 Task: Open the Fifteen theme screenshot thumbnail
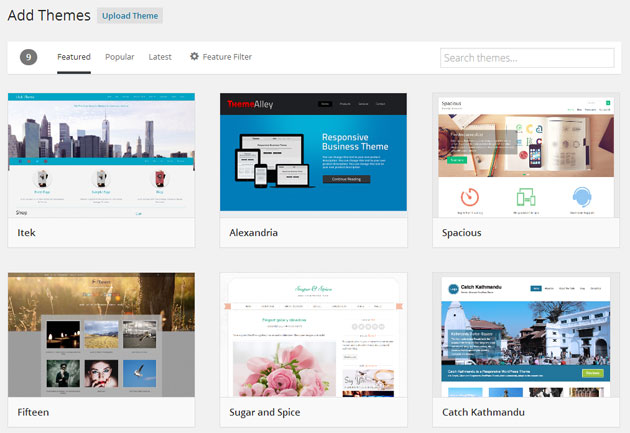[x=101, y=335]
